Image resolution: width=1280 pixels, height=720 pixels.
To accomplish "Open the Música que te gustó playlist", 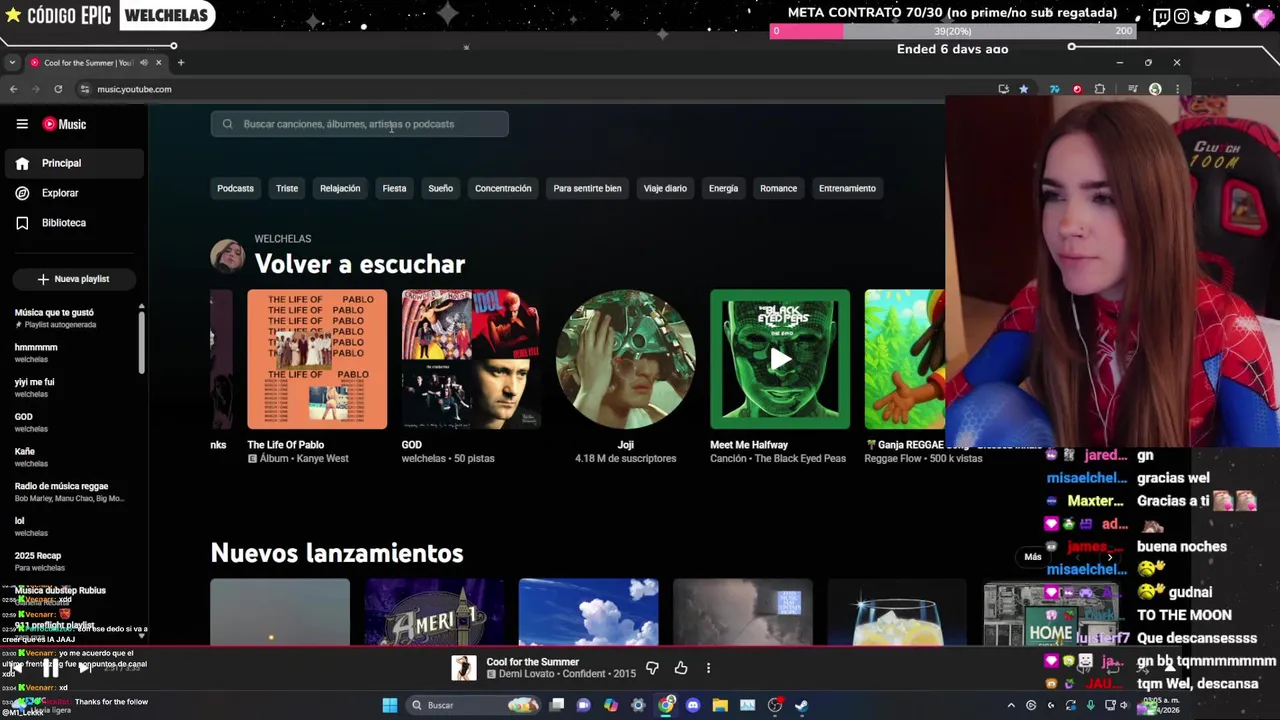I will coord(70,318).
